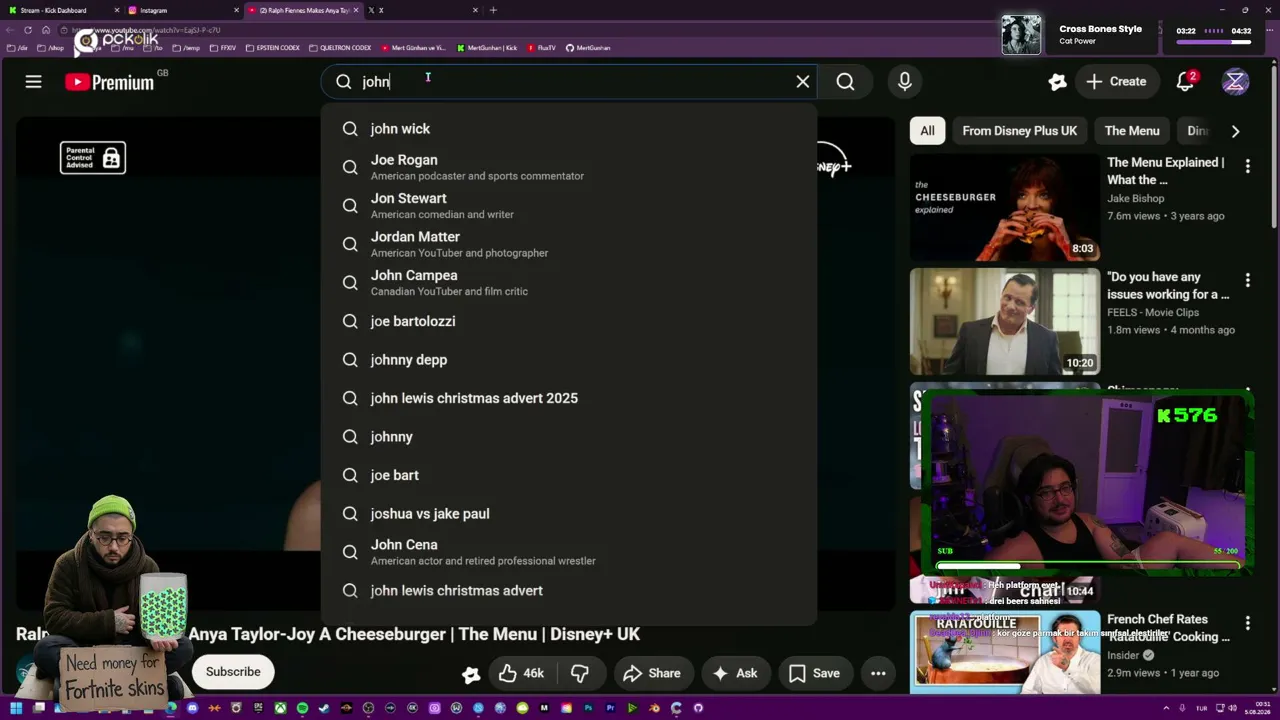
Task: Open YouTube notifications bell
Action: [1185, 82]
